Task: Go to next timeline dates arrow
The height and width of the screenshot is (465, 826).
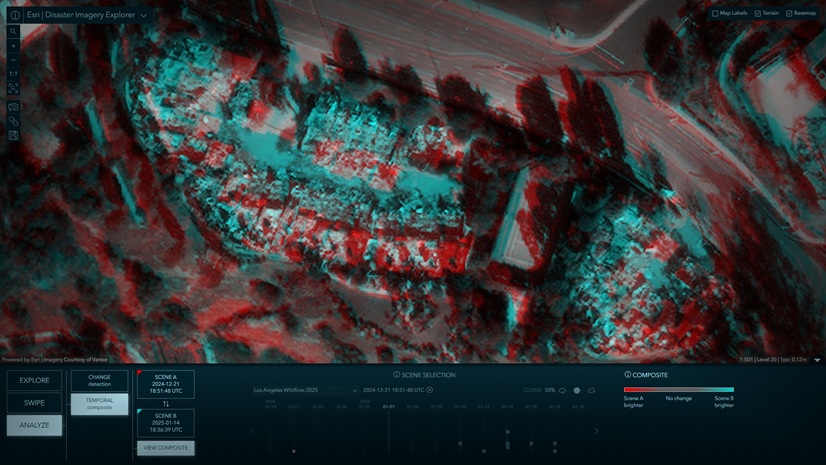Action: coord(596,431)
